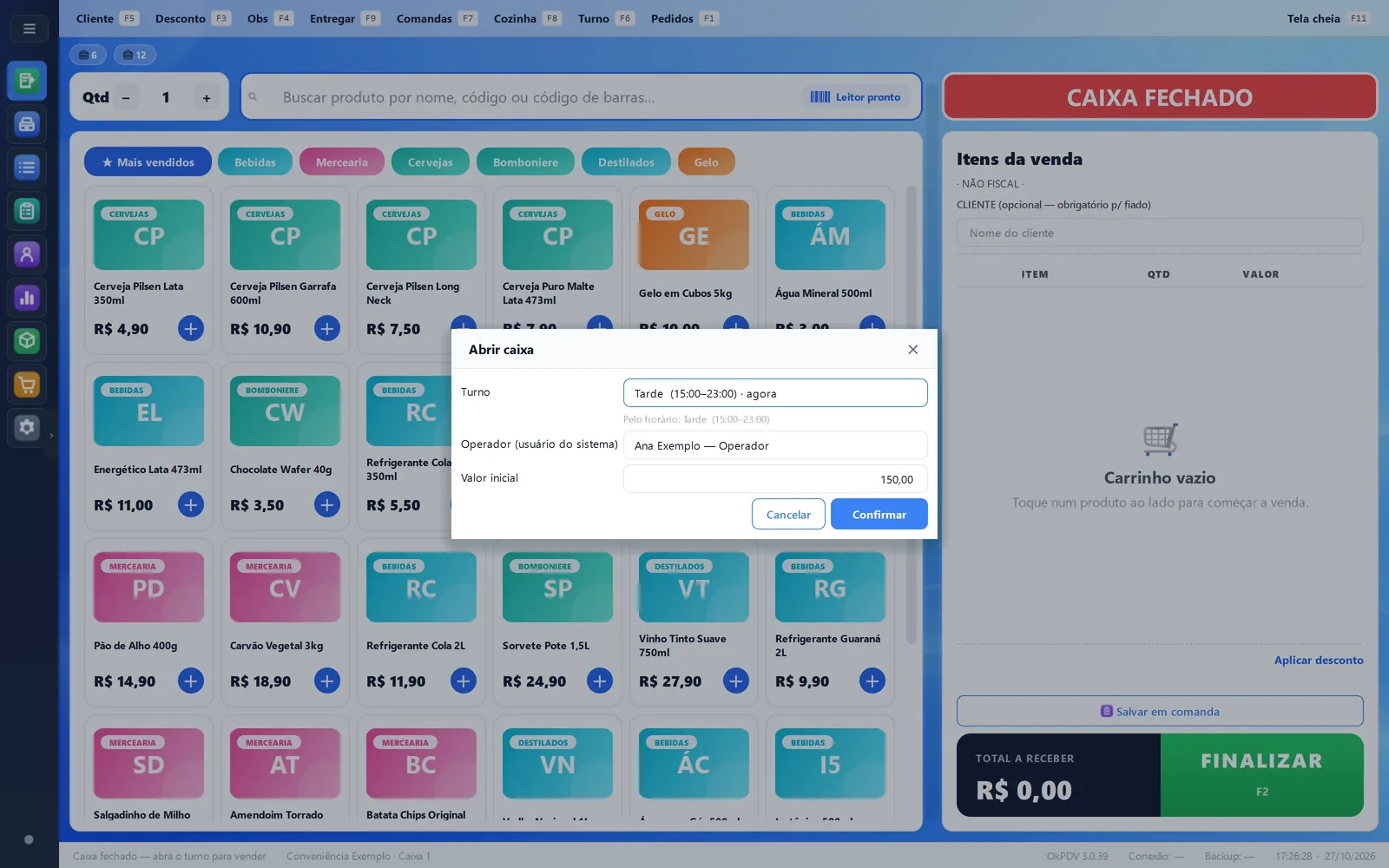Toggle Tela cheia fullscreen F11

1327,18
